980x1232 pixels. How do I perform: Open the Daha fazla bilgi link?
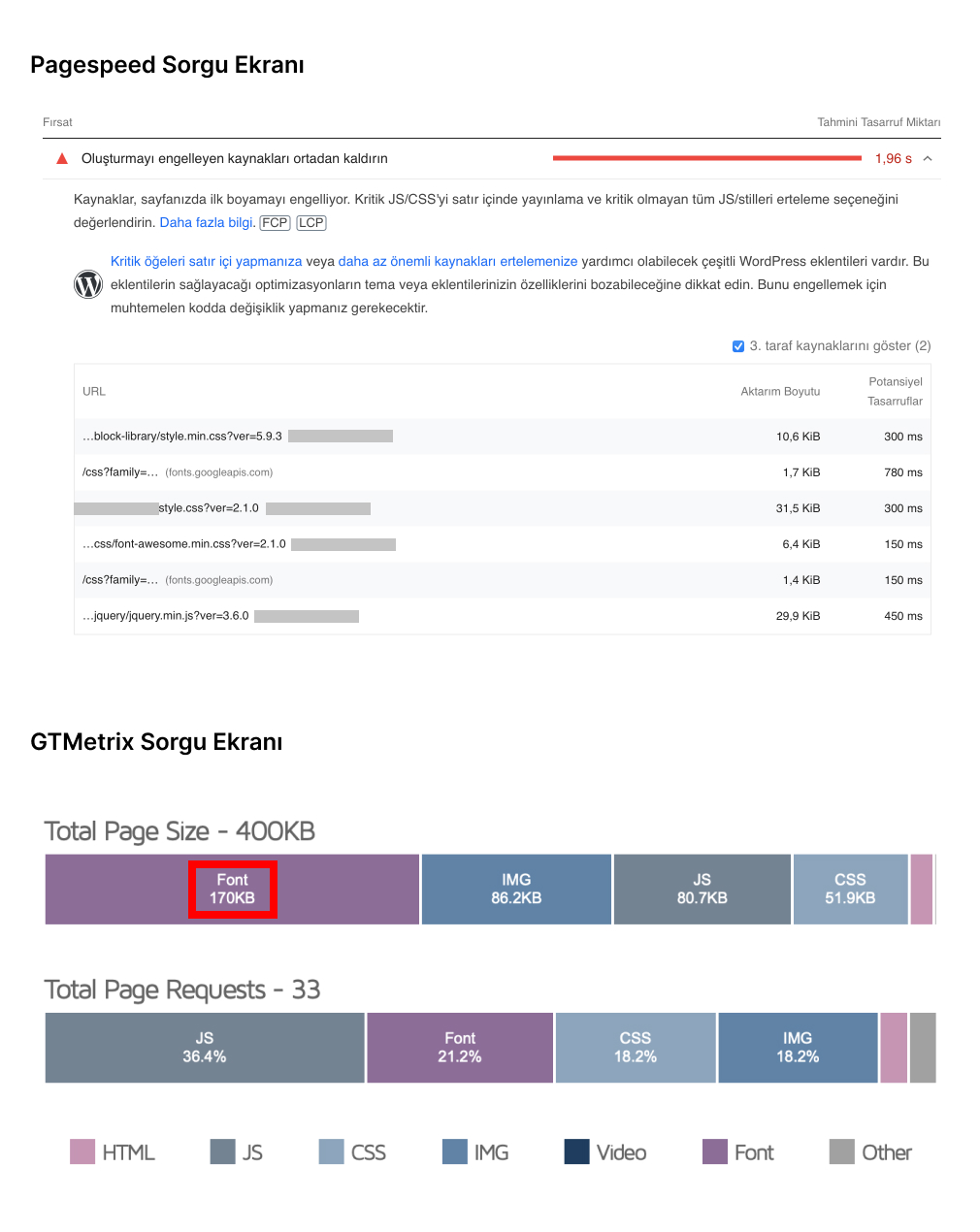click(206, 222)
